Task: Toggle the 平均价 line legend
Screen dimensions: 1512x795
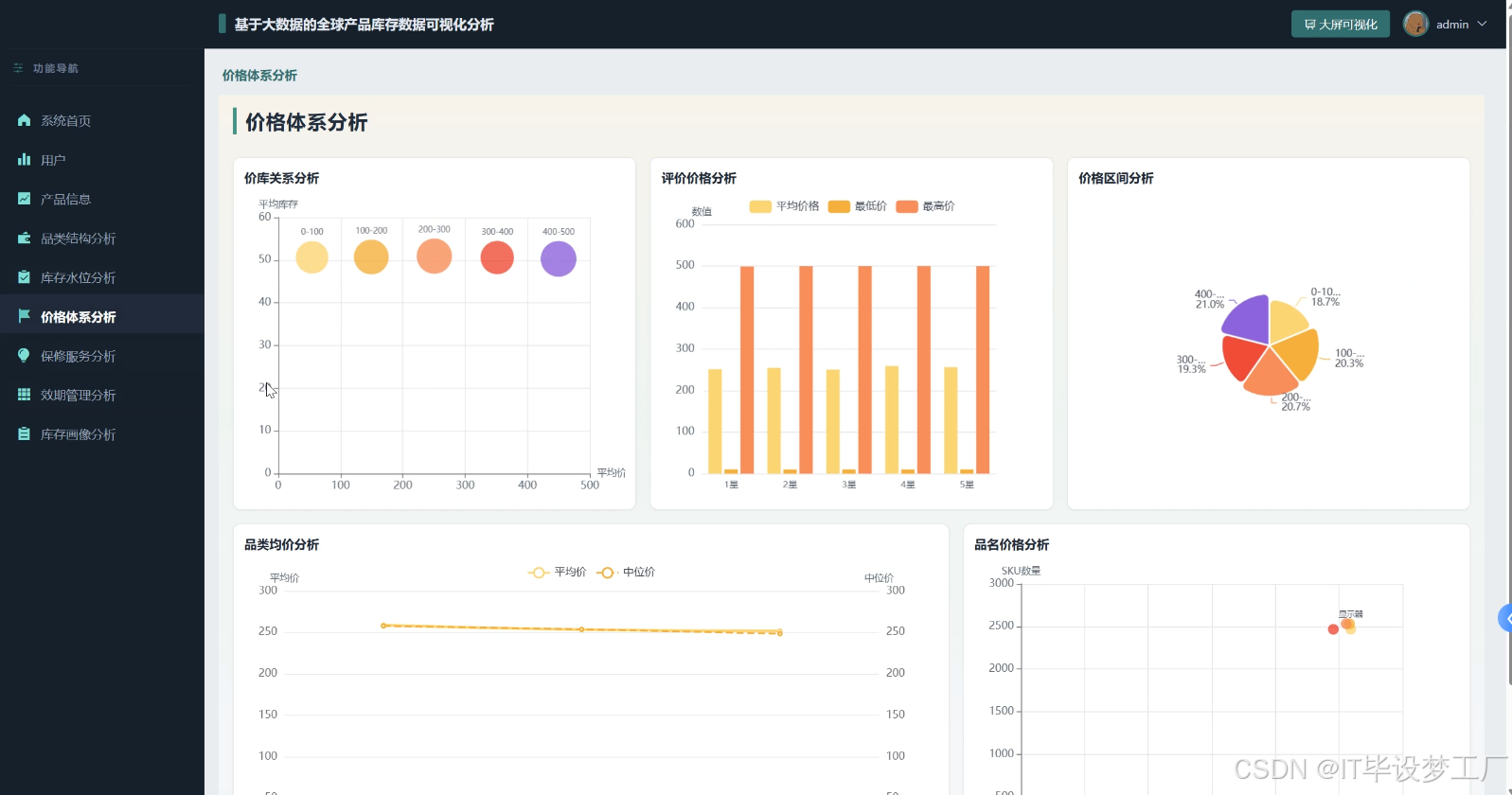Action: coord(557,573)
